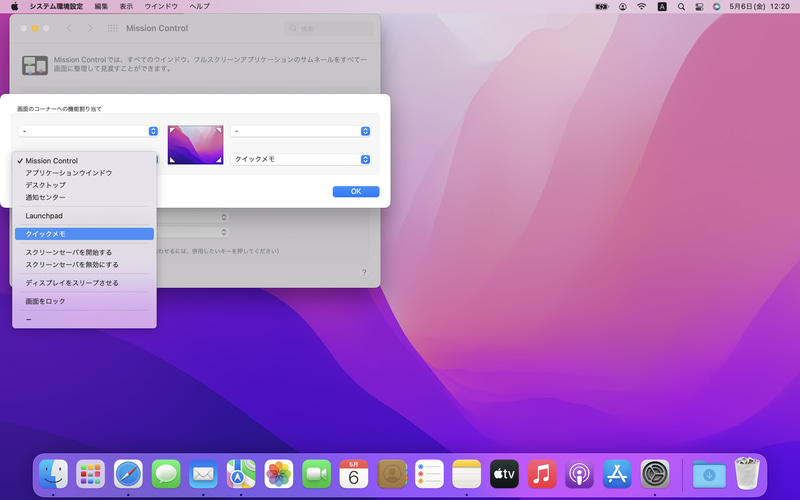The height and width of the screenshot is (500, 800).
Task: Launch FaceTime from the Dock
Action: pyautogui.click(x=316, y=474)
